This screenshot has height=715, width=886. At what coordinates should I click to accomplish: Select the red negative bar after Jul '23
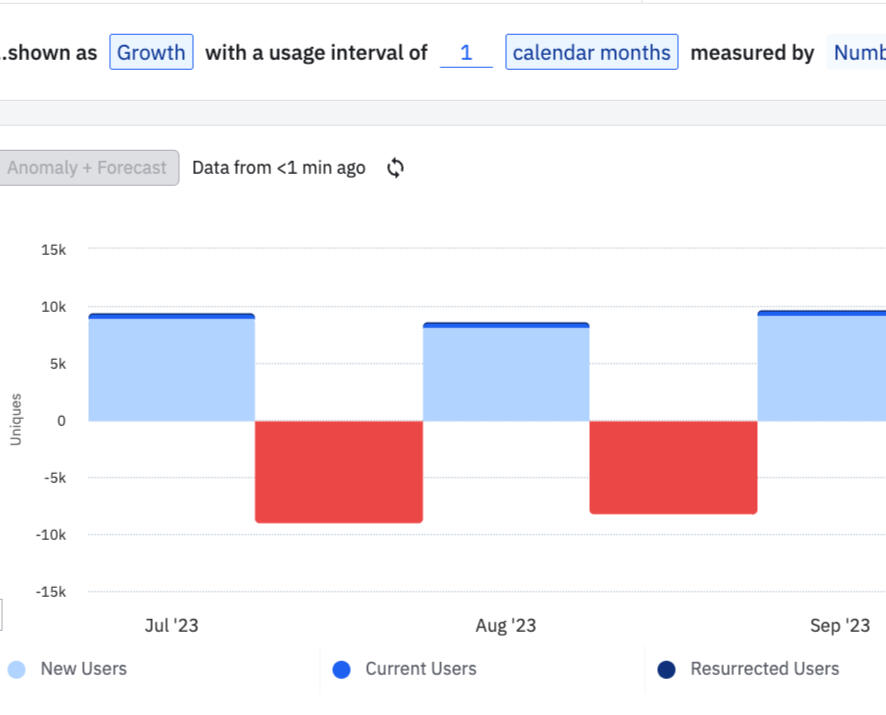coord(339,471)
